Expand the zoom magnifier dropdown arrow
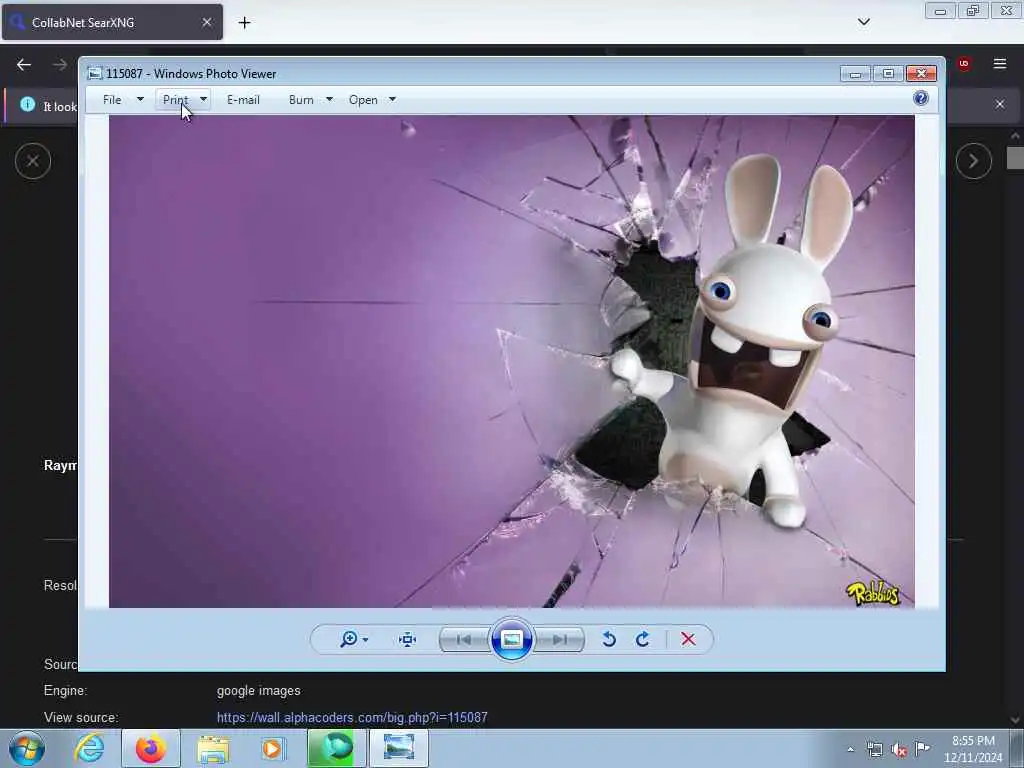The image size is (1024, 768). [x=366, y=639]
